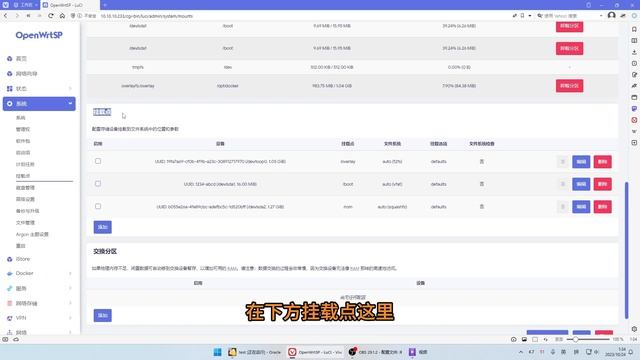Open reading list panel in right sidebar
Screen dimensions: 640x360
(634, 41)
